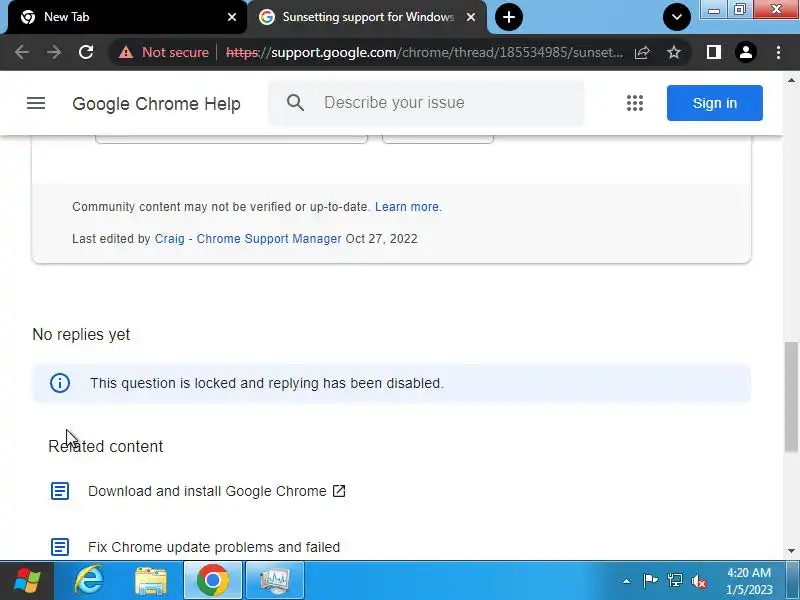Click the 'Related content' heading
Screen dimensions: 800x600
[x=106, y=446]
